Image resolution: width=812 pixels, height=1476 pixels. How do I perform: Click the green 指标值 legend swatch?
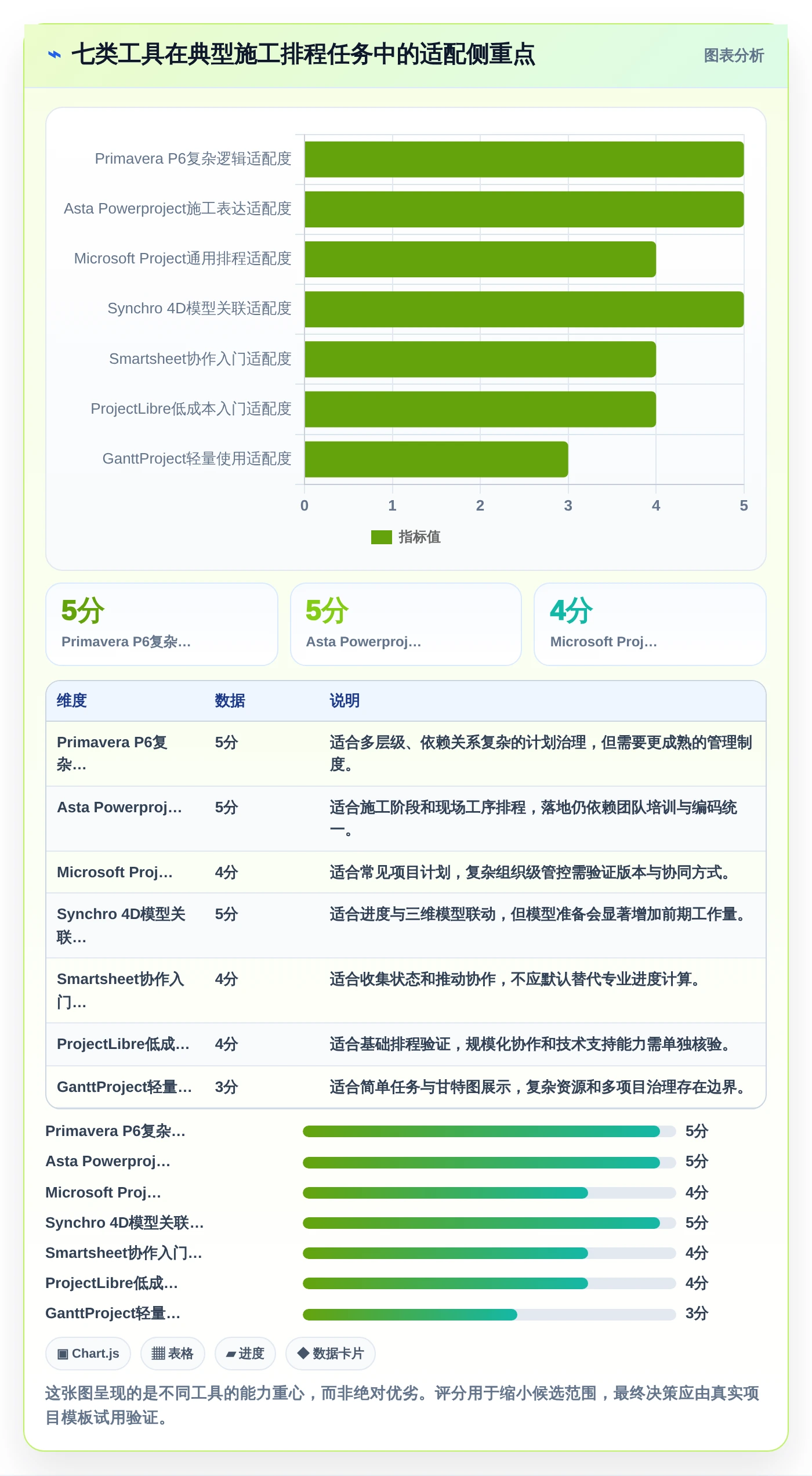click(x=381, y=537)
